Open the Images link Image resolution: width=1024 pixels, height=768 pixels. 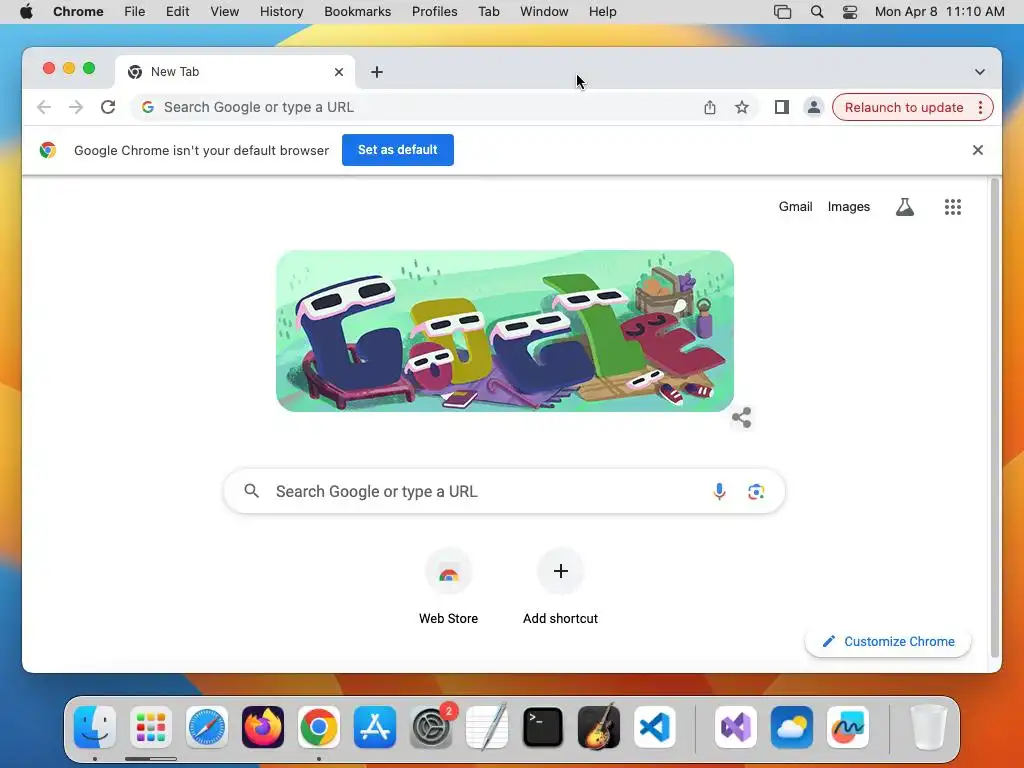point(848,207)
